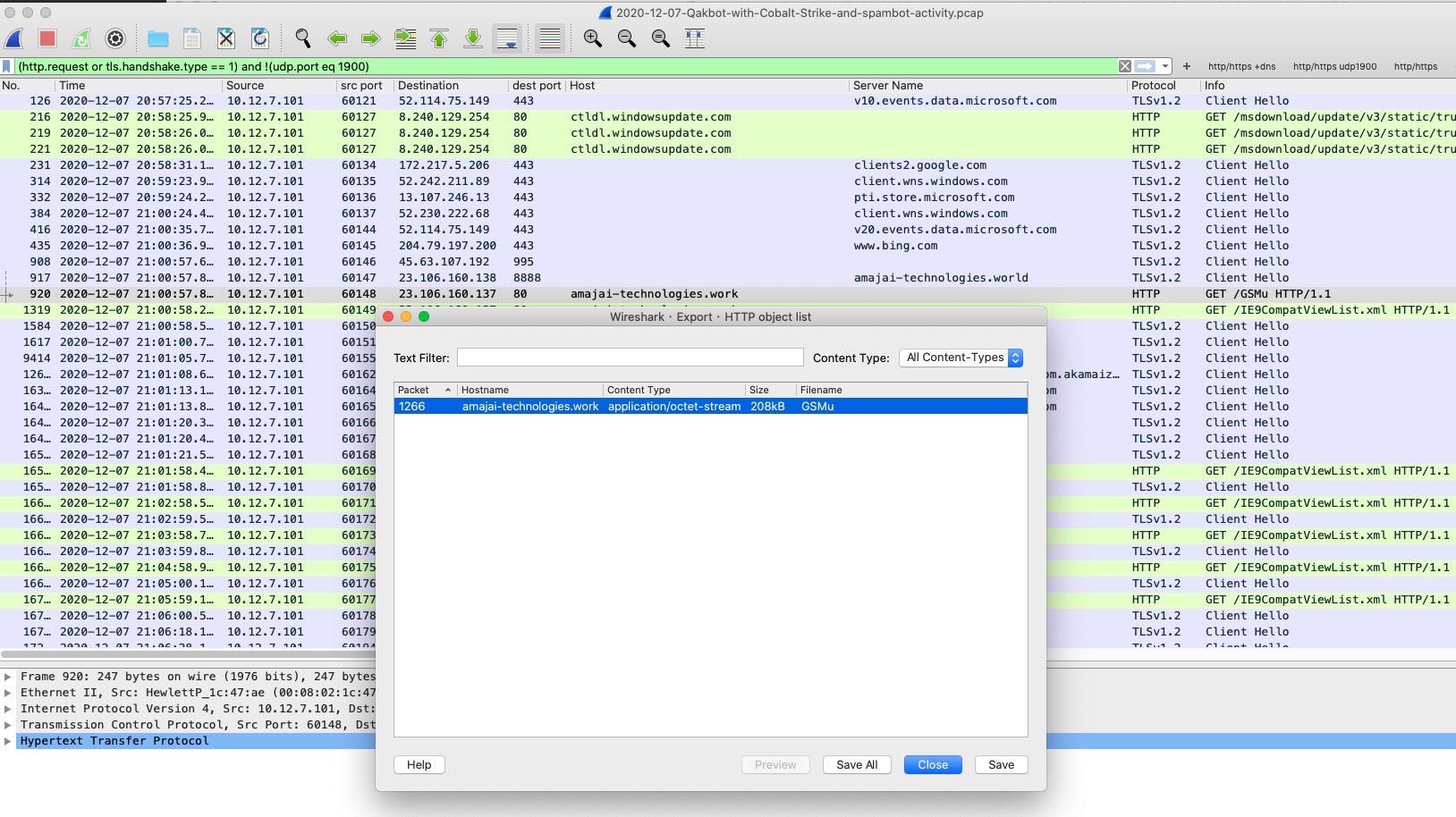
Task: Click the open capture file folder icon
Action: pyautogui.click(x=158, y=38)
